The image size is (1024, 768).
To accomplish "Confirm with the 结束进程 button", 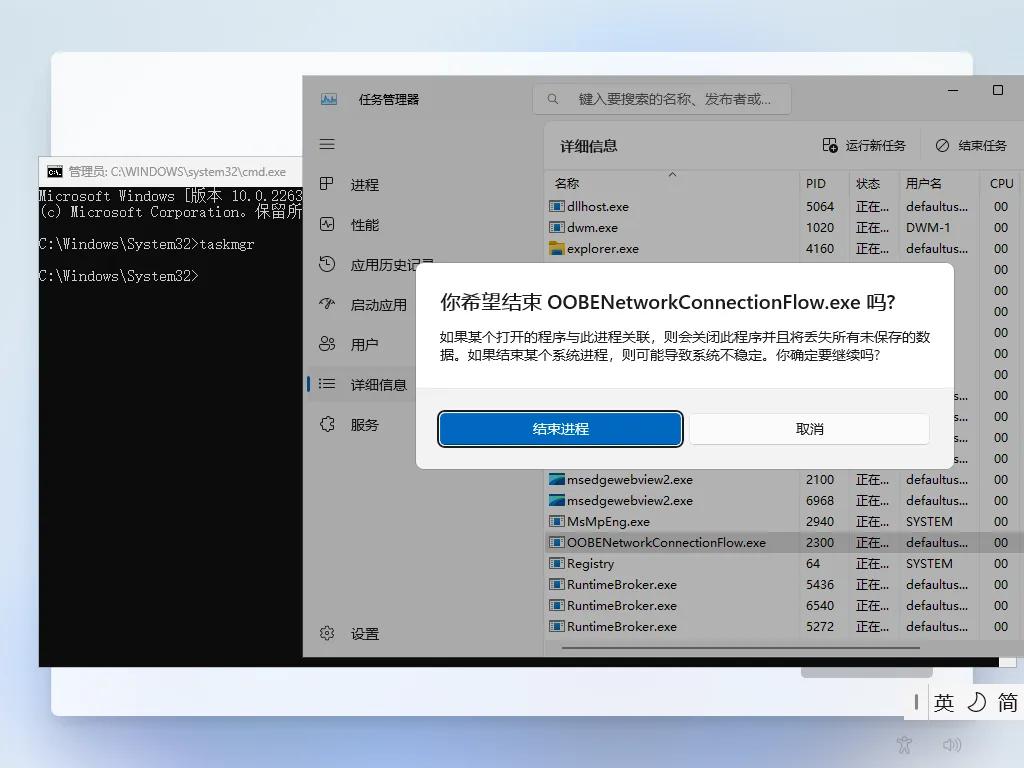I will click(x=560, y=429).
